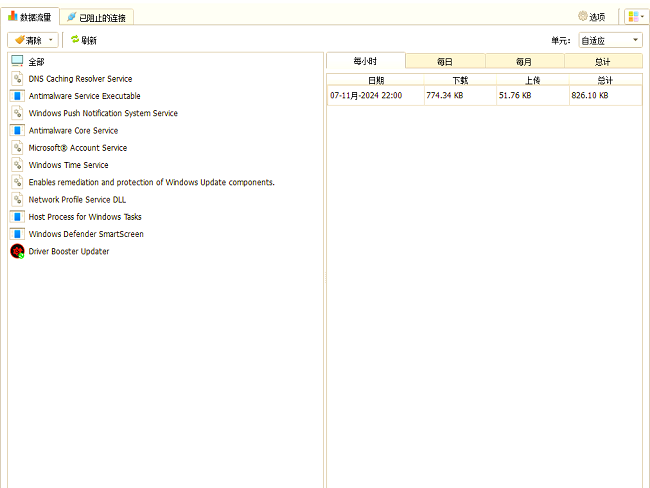Select the 每月 tab
This screenshot has width=650, height=488.
[x=524, y=61]
